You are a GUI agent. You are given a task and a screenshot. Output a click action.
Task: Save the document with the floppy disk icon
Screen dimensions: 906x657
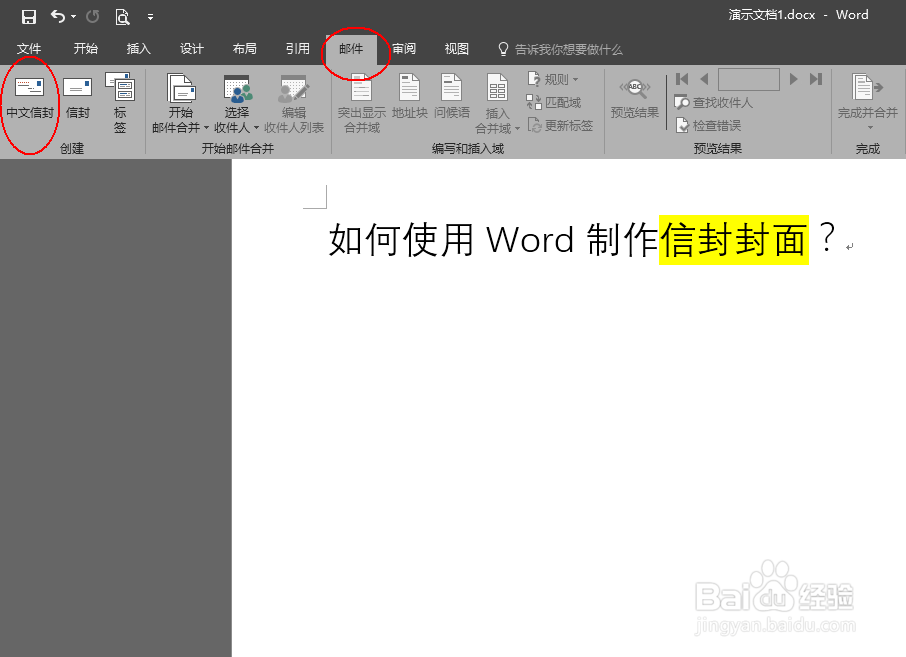click(29, 17)
